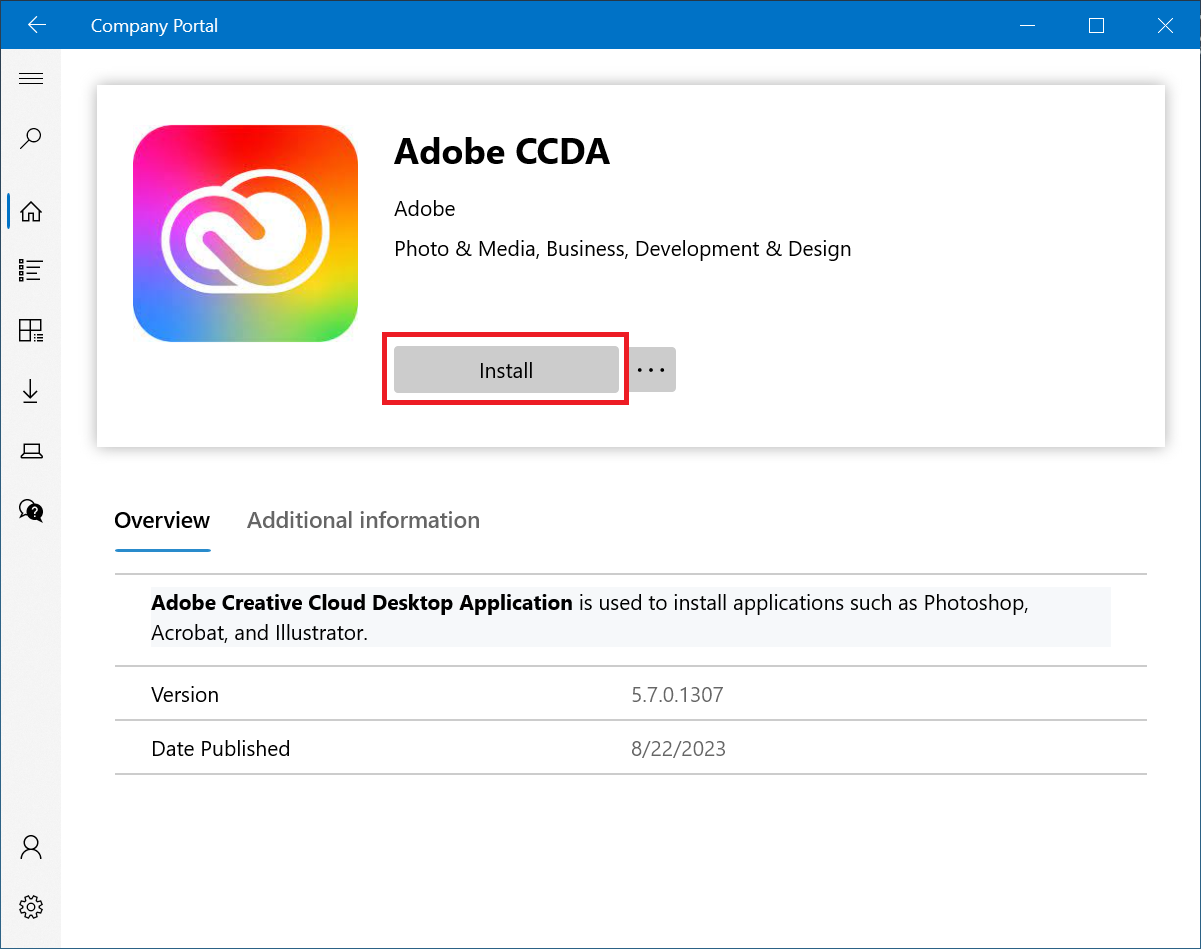The height and width of the screenshot is (949, 1201).
Task: Switch to Additional information tab
Action: coord(363,520)
